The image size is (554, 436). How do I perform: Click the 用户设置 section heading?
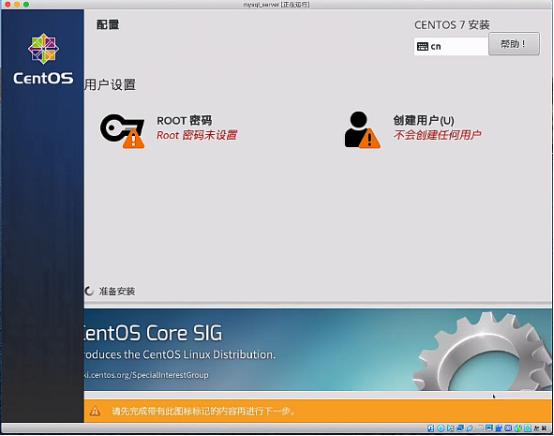(x=110, y=85)
